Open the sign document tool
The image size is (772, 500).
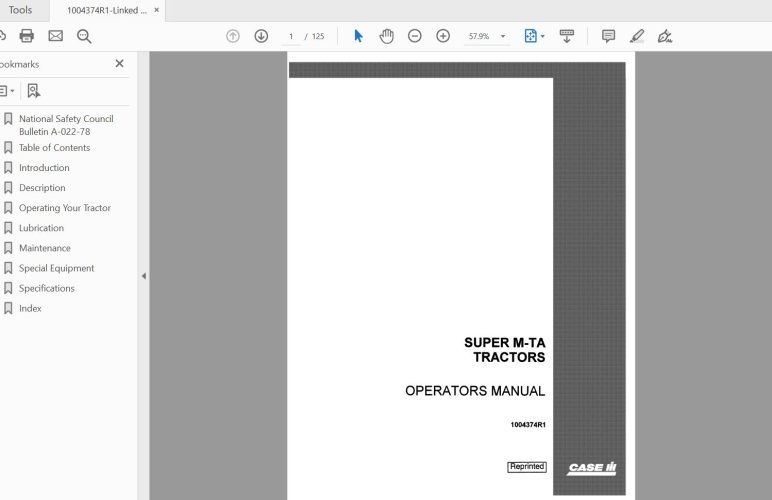(665, 36)
